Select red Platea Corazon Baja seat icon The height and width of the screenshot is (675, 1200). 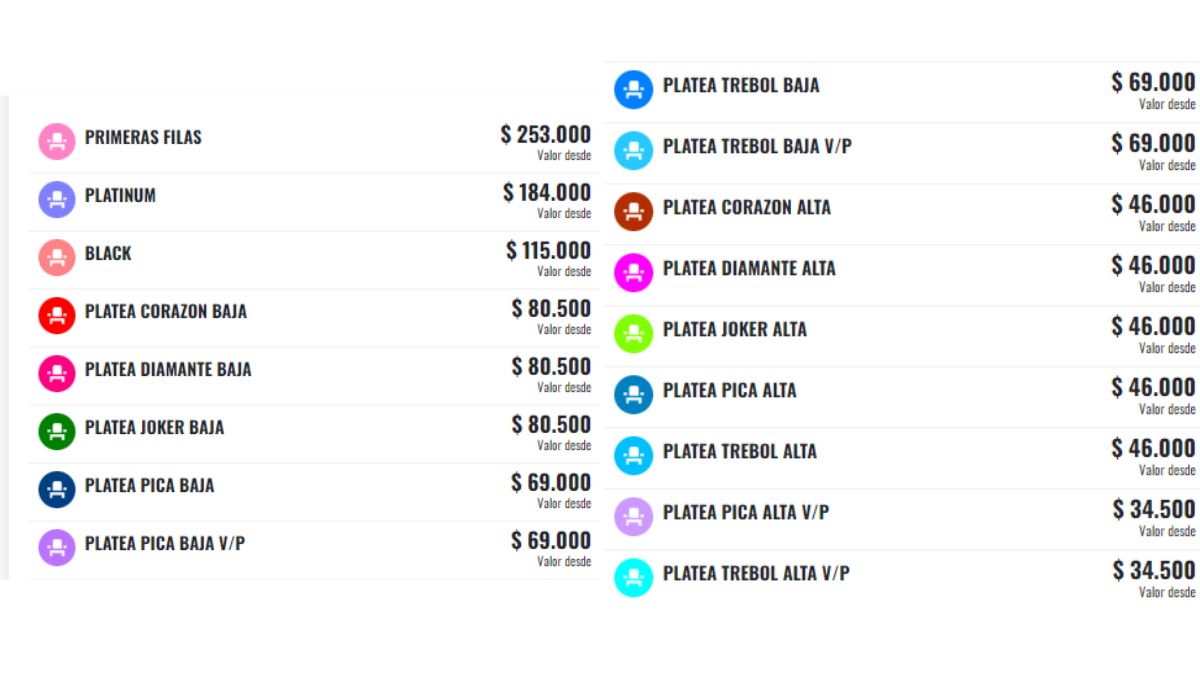(57, 315)
